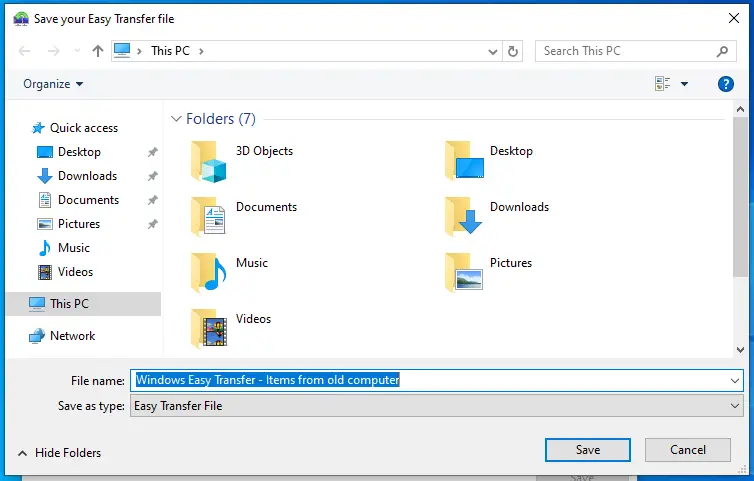Click the Hide Folders toggle
The height and width of the screenshot is (481, 754).
coord(59,453)
